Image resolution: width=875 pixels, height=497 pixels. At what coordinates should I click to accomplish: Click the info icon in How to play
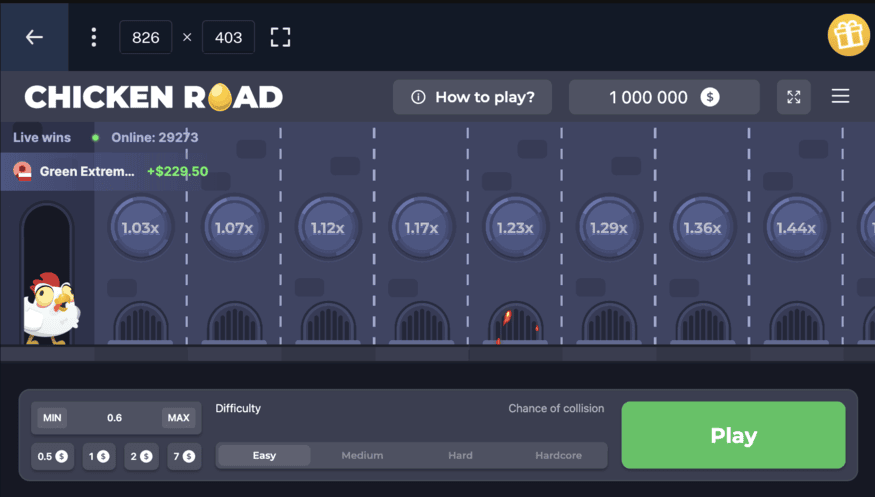[x=418, y=97]
